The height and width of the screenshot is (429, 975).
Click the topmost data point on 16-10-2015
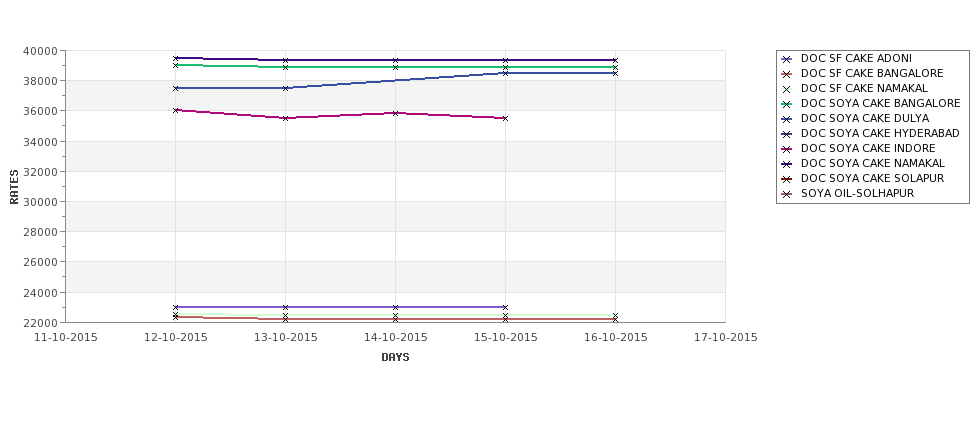pyautogui.click(x=615, y=60)
